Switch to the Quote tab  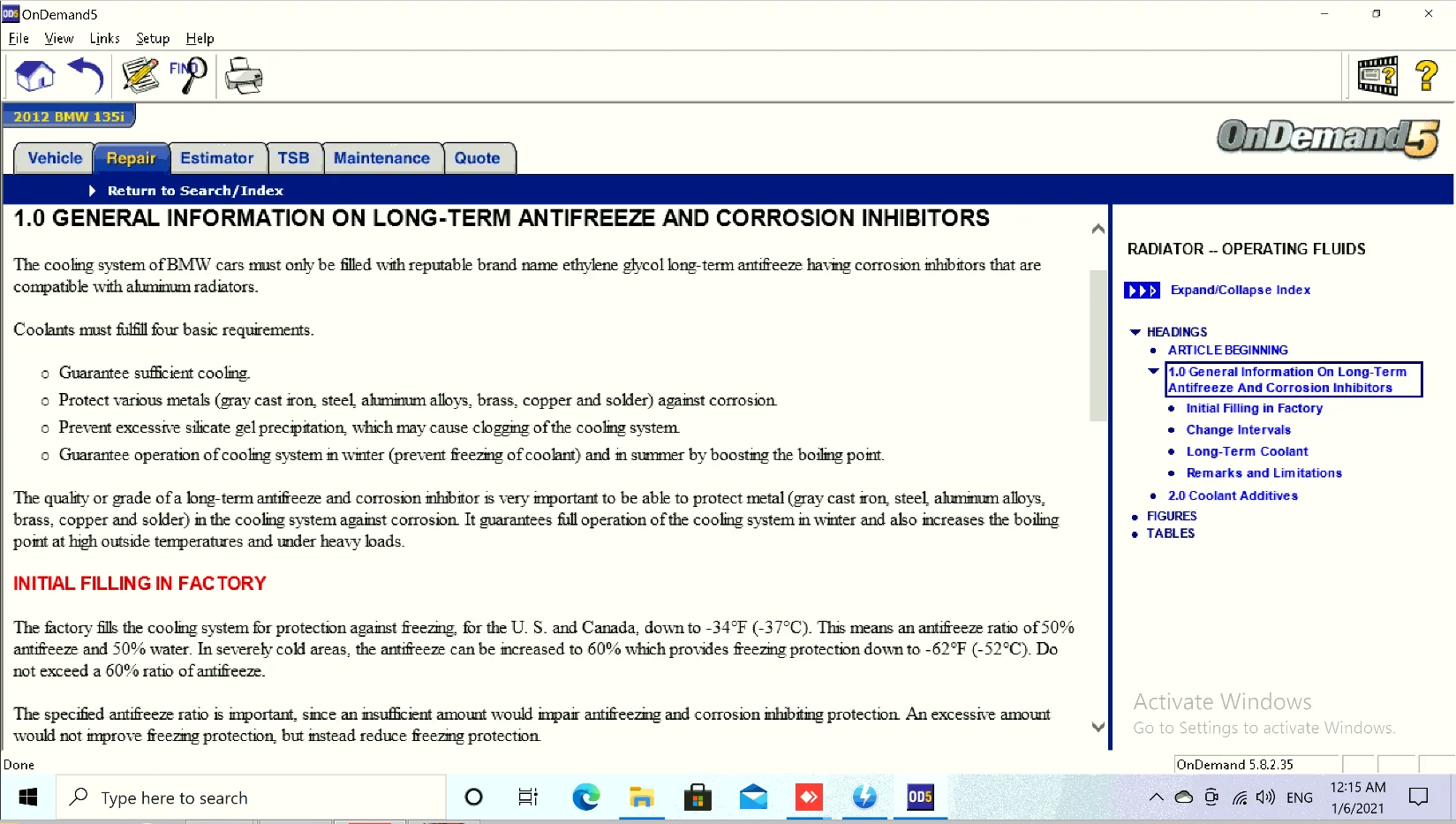tap(478, 158)
